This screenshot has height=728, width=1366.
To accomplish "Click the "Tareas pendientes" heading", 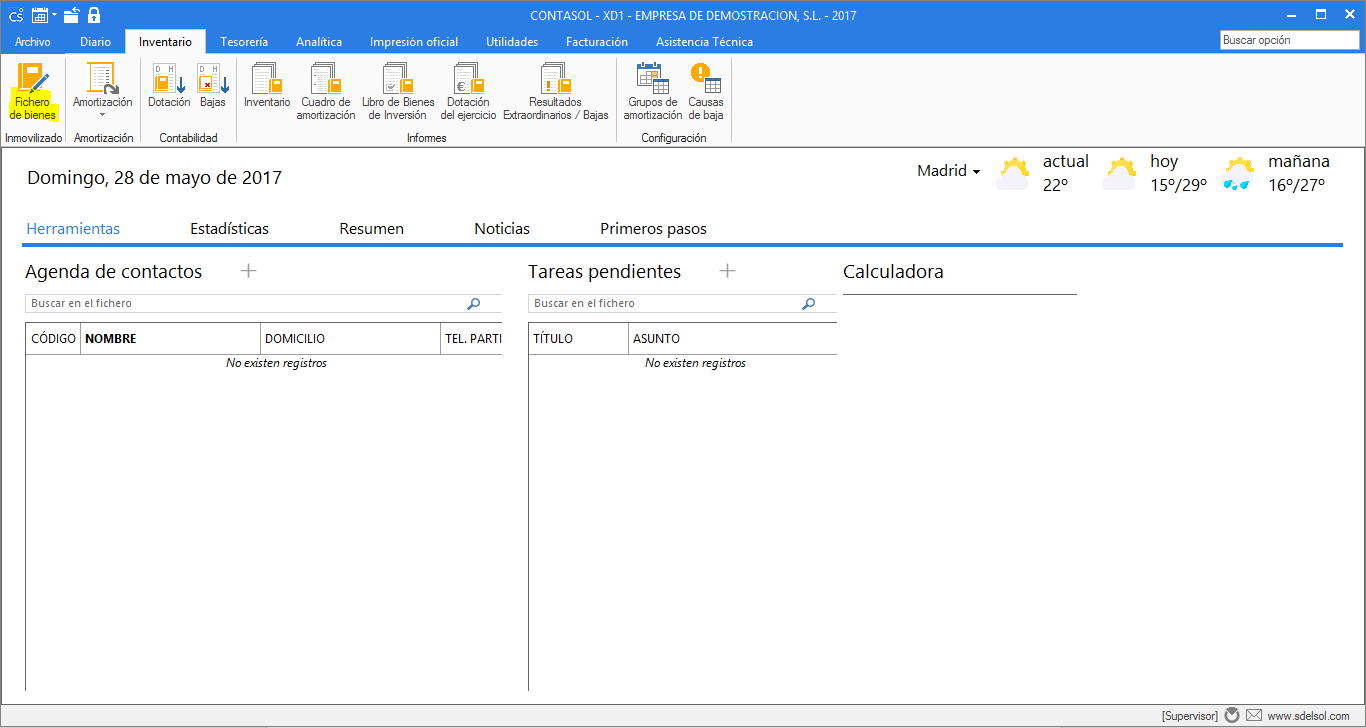I will point(605,272).
